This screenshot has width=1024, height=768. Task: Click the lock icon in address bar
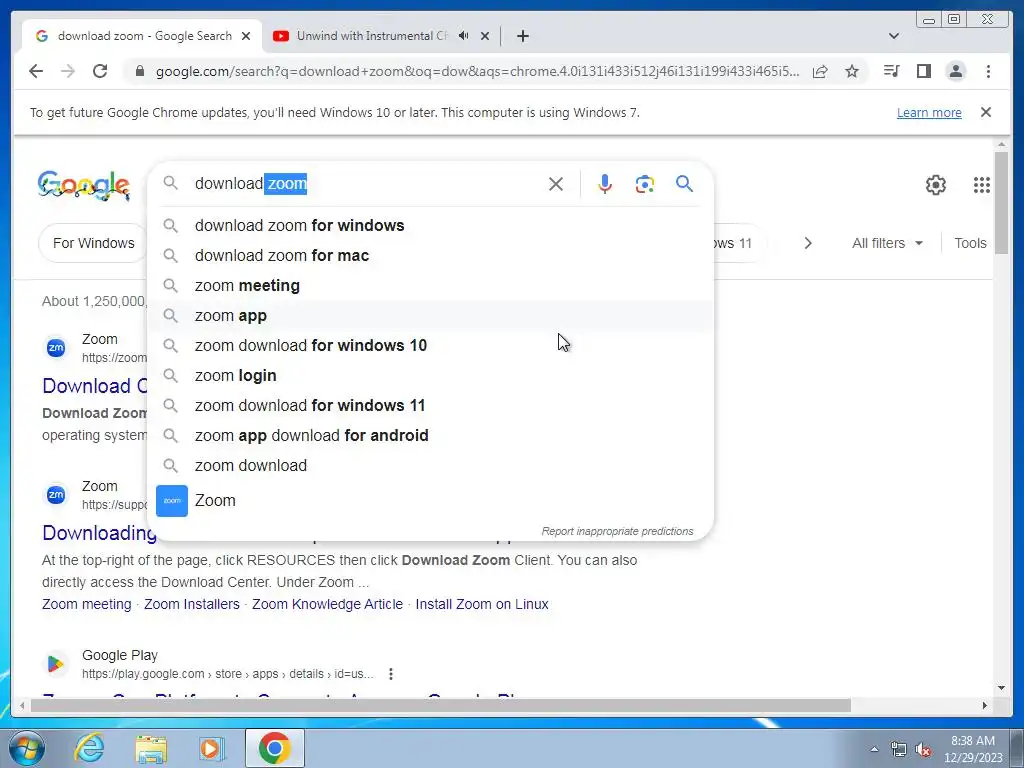(139, 71)
